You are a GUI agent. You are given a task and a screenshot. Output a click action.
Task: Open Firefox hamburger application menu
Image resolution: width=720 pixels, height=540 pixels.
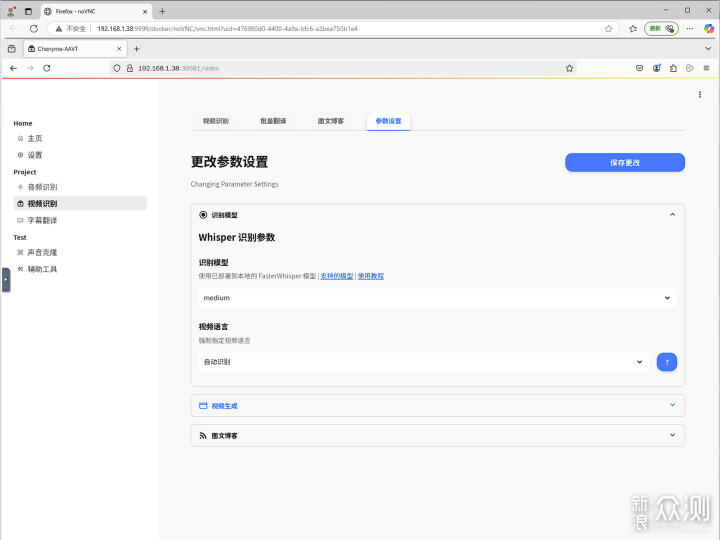tap(706, 68)
